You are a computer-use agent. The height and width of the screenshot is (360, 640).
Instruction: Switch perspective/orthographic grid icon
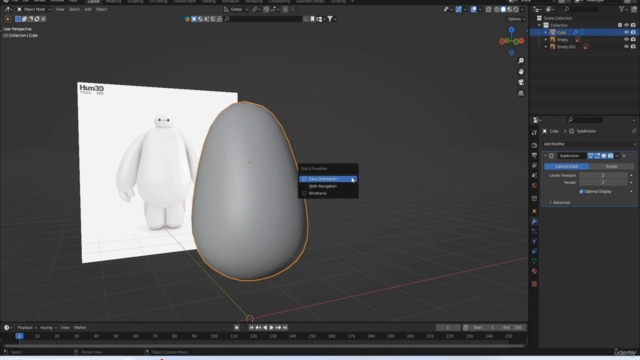(521, 93)
